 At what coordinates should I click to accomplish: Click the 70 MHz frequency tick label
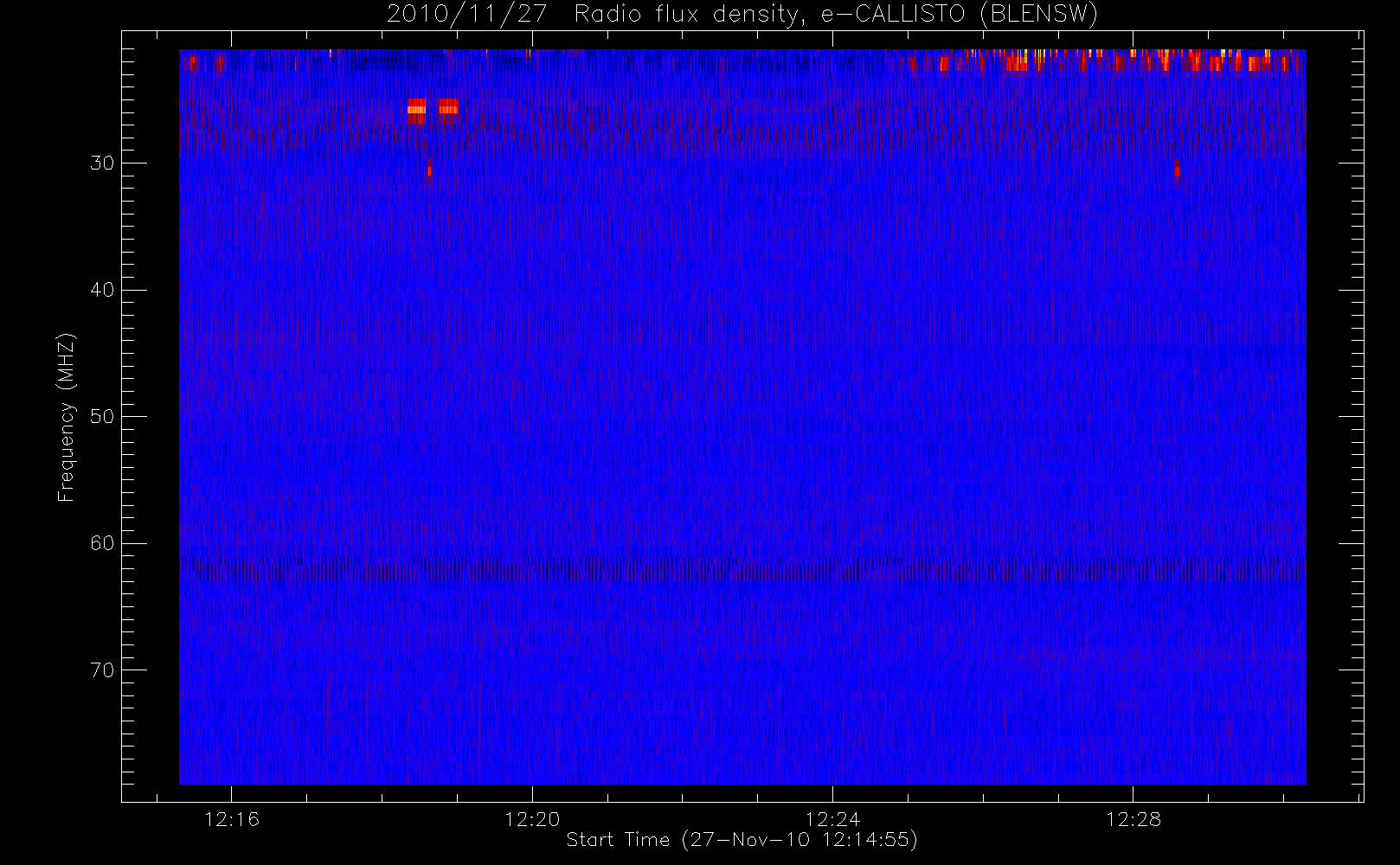click(x=102, y=670)
